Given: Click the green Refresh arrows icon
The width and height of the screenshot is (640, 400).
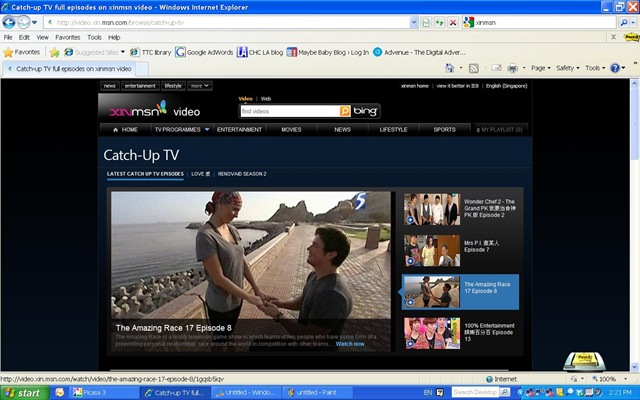Looking at the screenshot, I should click(x=439, y=22).
